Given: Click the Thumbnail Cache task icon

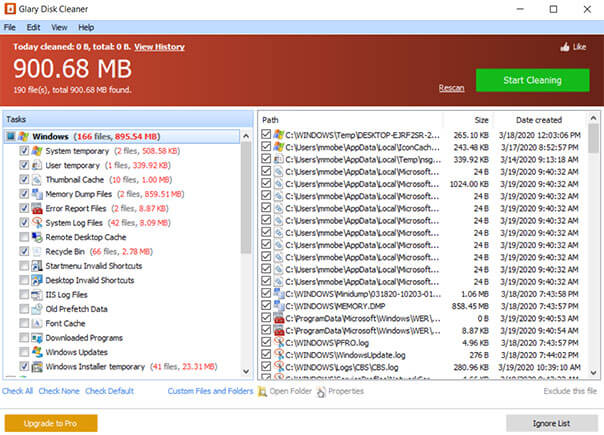Looking at the screenshot, I should point(37,180).
